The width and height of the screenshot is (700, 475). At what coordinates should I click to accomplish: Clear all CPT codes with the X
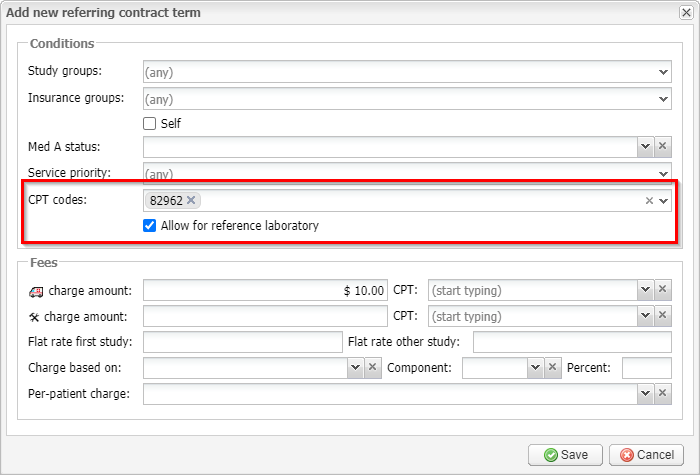tap(649, 201)
